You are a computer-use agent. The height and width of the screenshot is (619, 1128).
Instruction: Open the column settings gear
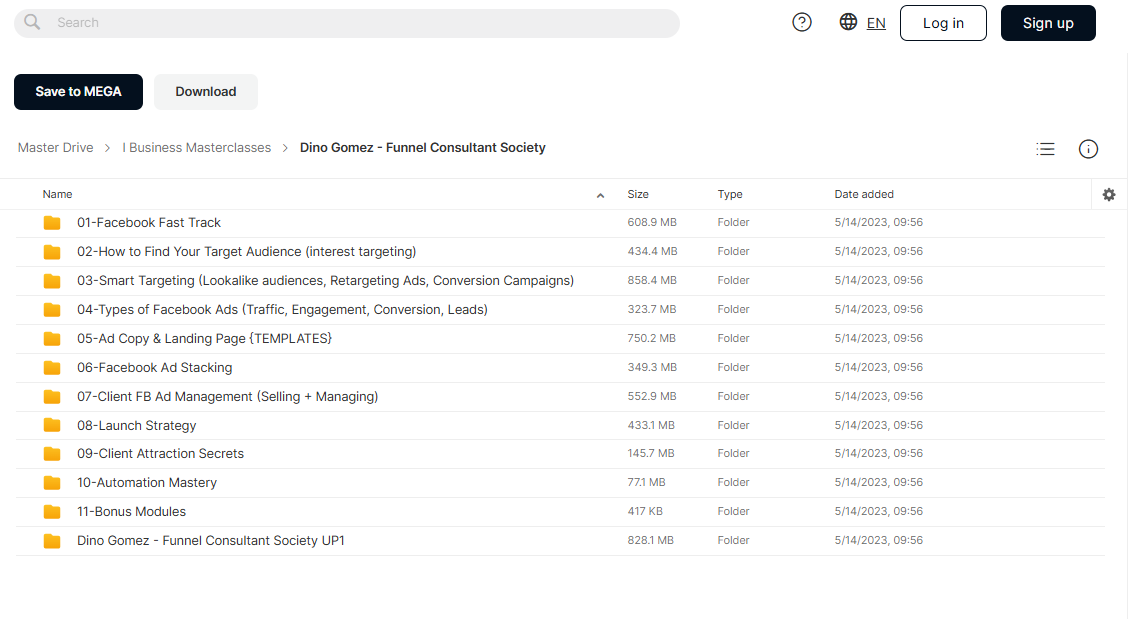[1109, 194]
